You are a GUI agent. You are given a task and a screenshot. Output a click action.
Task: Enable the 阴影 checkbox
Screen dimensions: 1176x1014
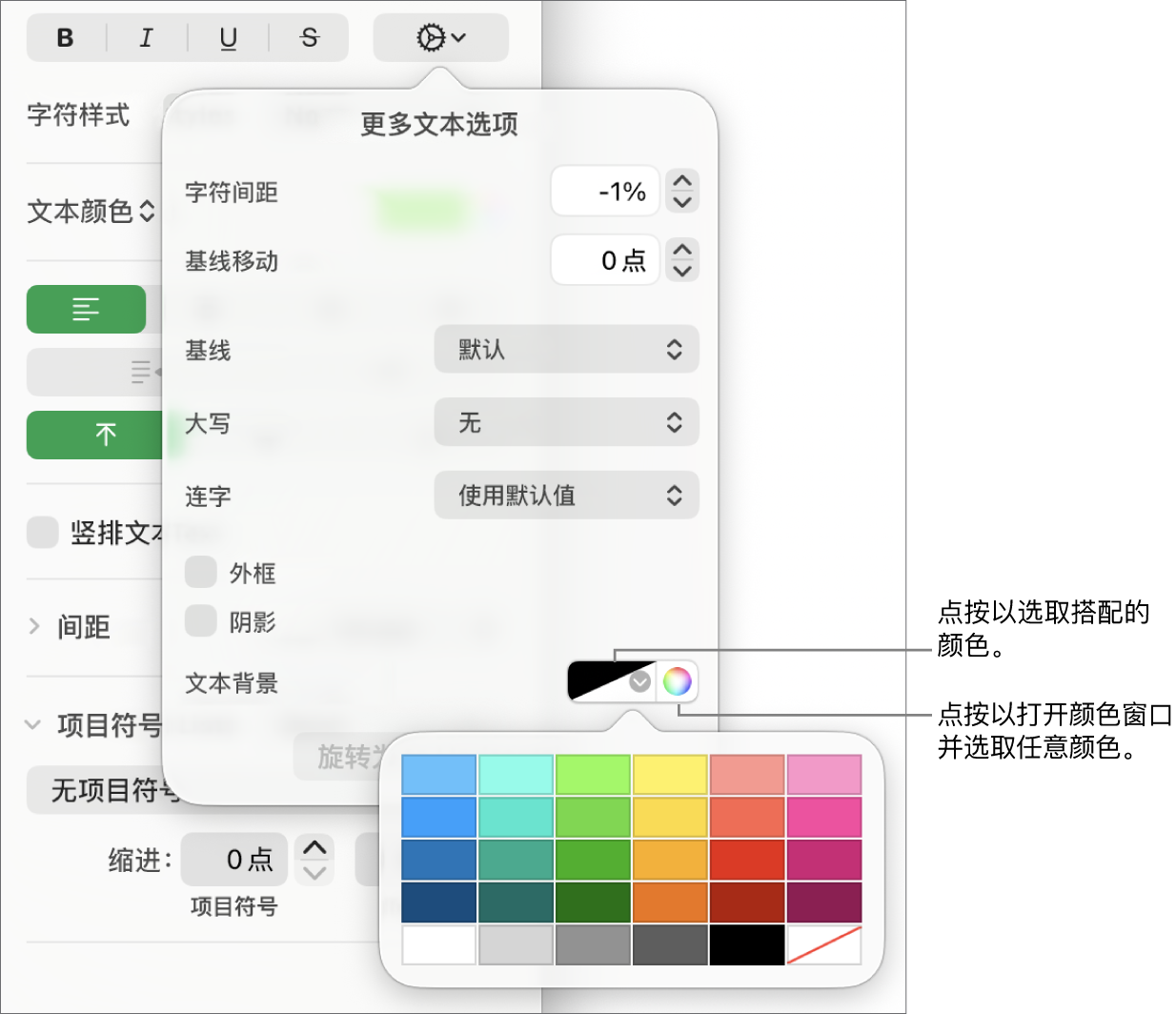tap(201, 621)
